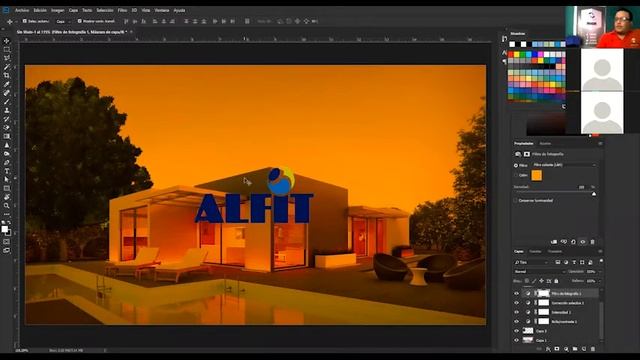Filter layers by pixel type icon

click(558, 262)
